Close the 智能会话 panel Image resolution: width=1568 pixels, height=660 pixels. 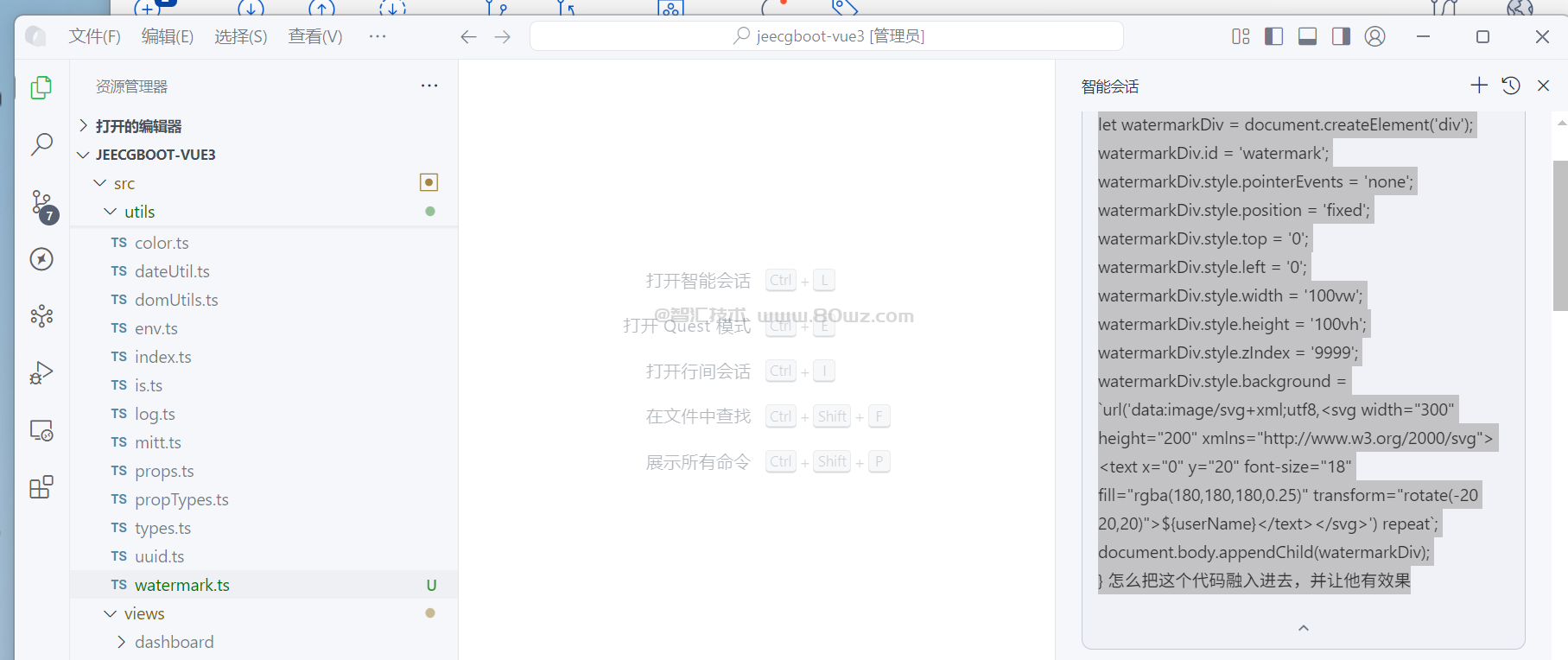click(1543, 86)
